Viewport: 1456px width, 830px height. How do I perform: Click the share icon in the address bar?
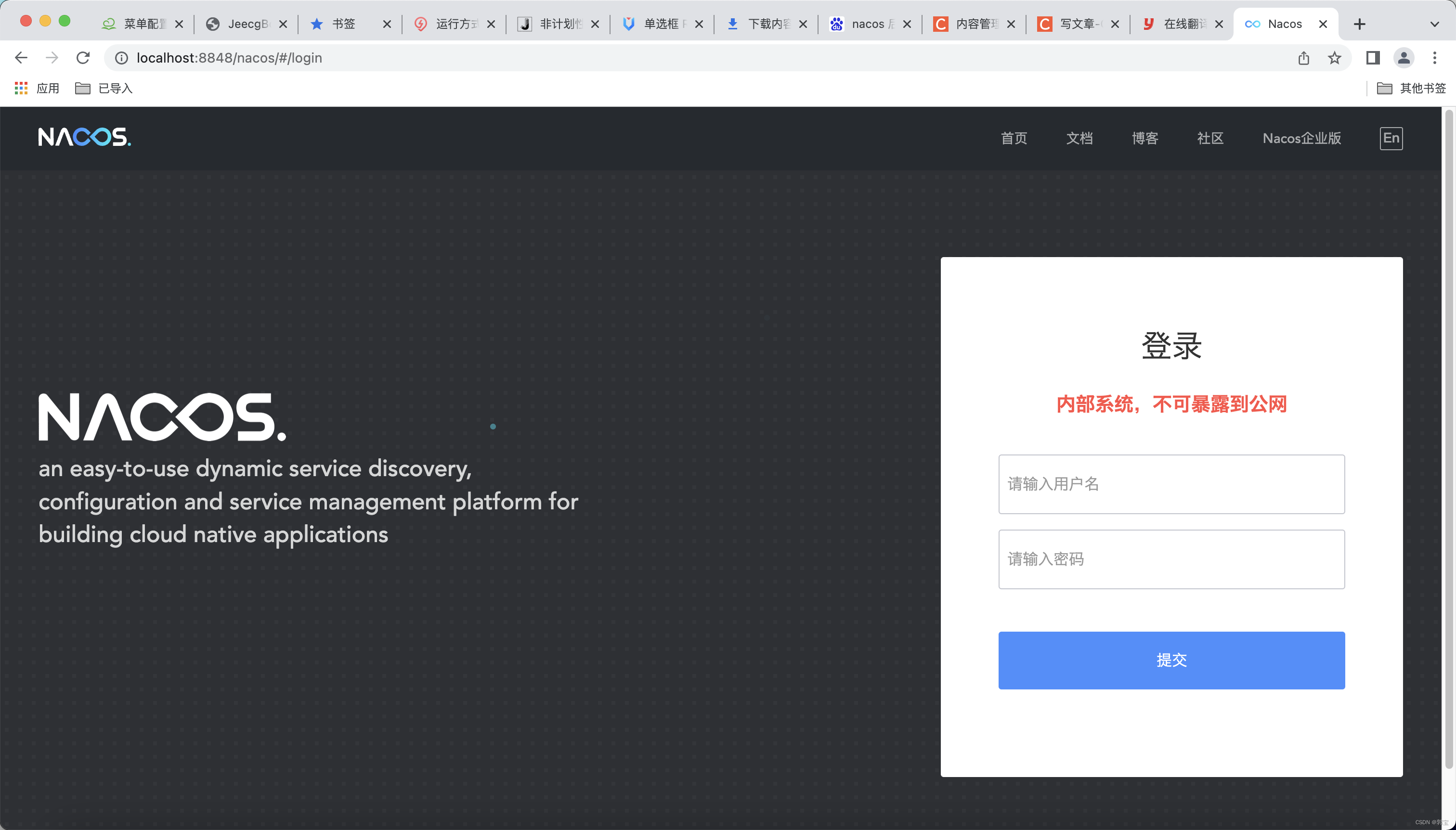click(x=1303, y=58)
